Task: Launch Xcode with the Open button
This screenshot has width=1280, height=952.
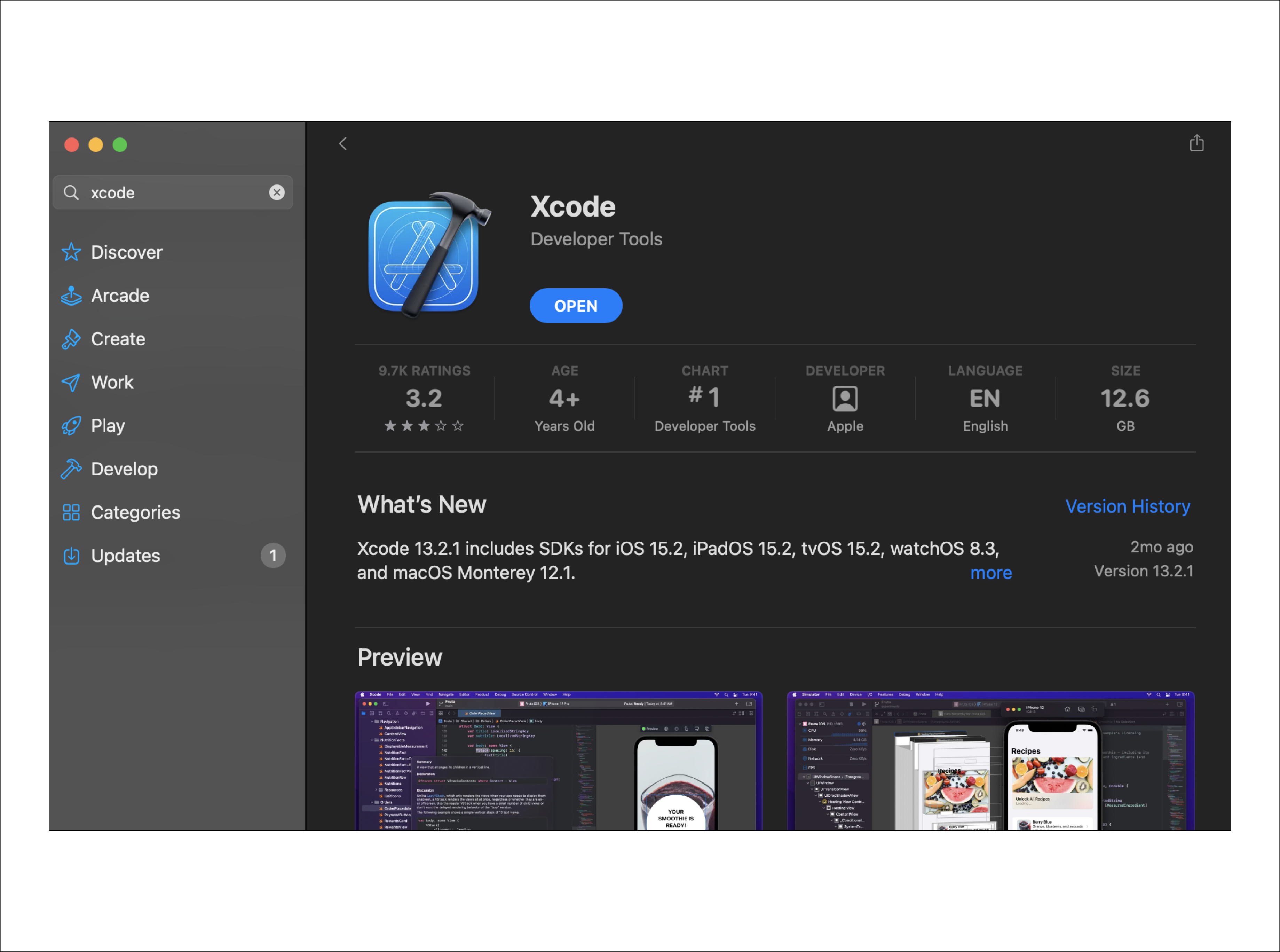Action: click(576, 305)
